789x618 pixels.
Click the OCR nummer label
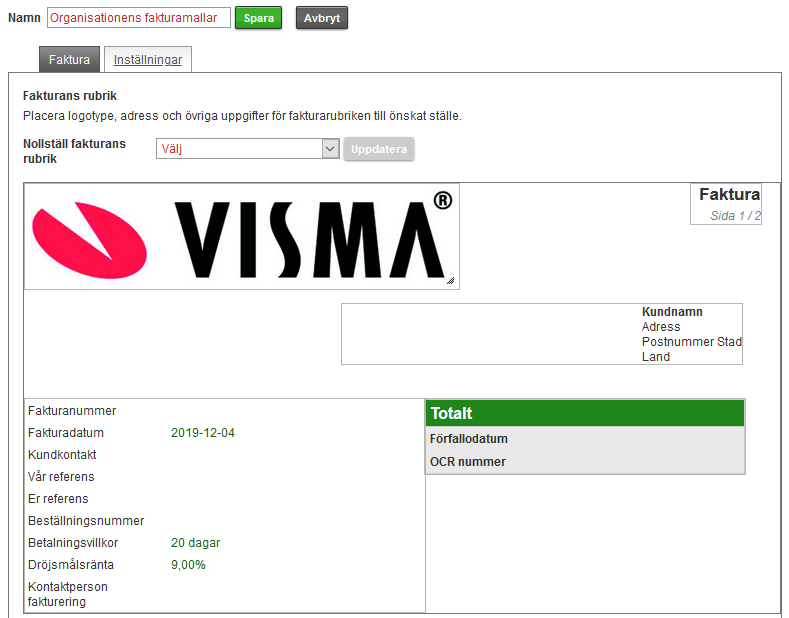pyautogui.click(x=468, y=461)
